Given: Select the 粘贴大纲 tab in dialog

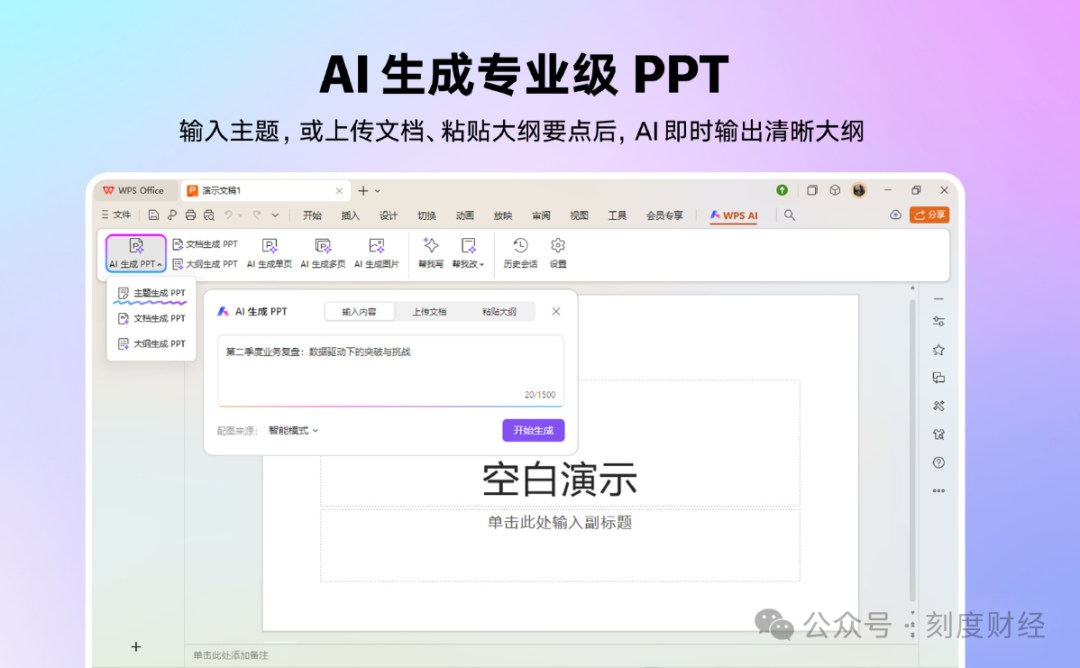Looking at the screenshot, I should (x=500, y=311).
